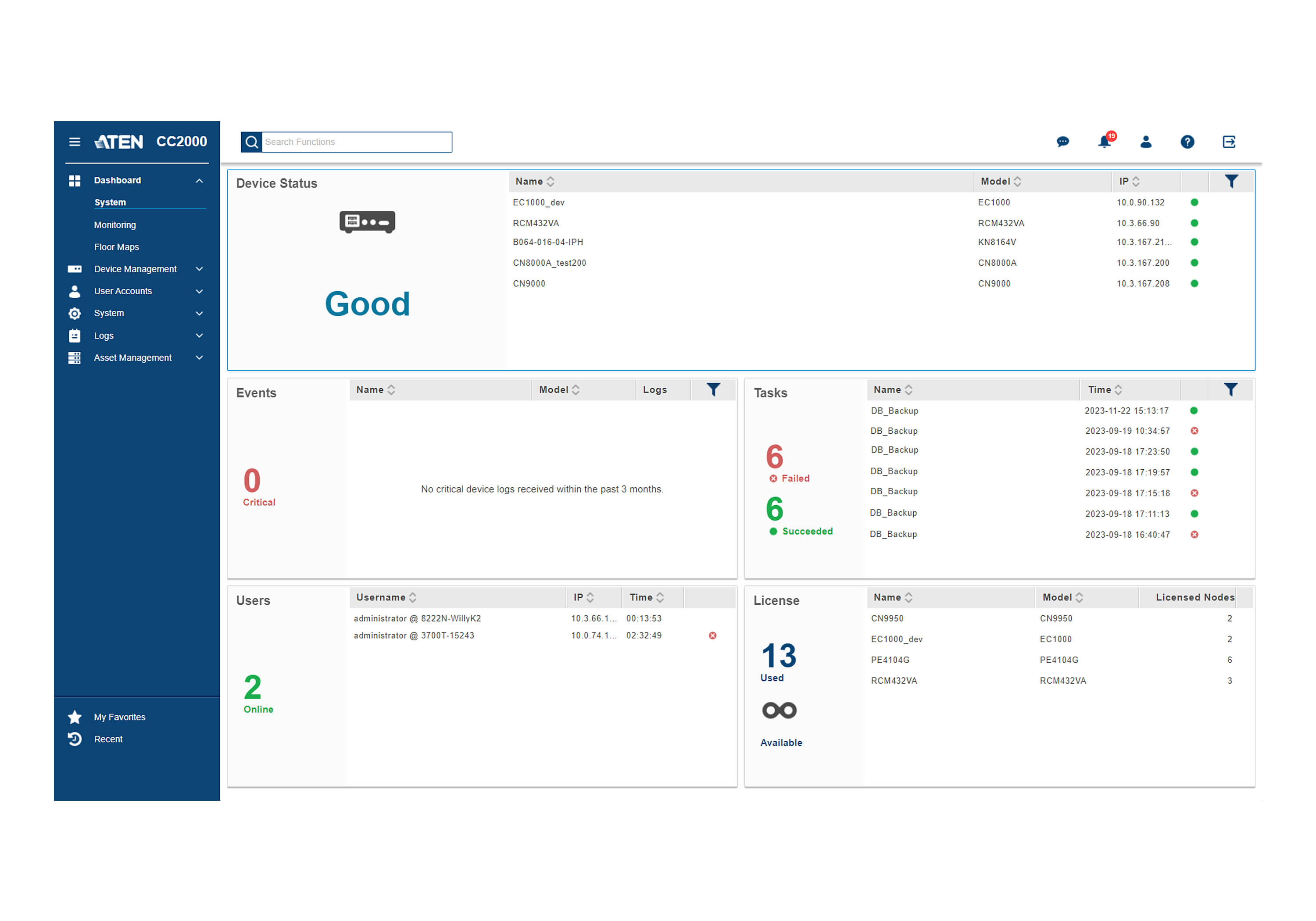Open My Favorites in sidebar
1316x921 pixels.
click(x=119, y=717)
